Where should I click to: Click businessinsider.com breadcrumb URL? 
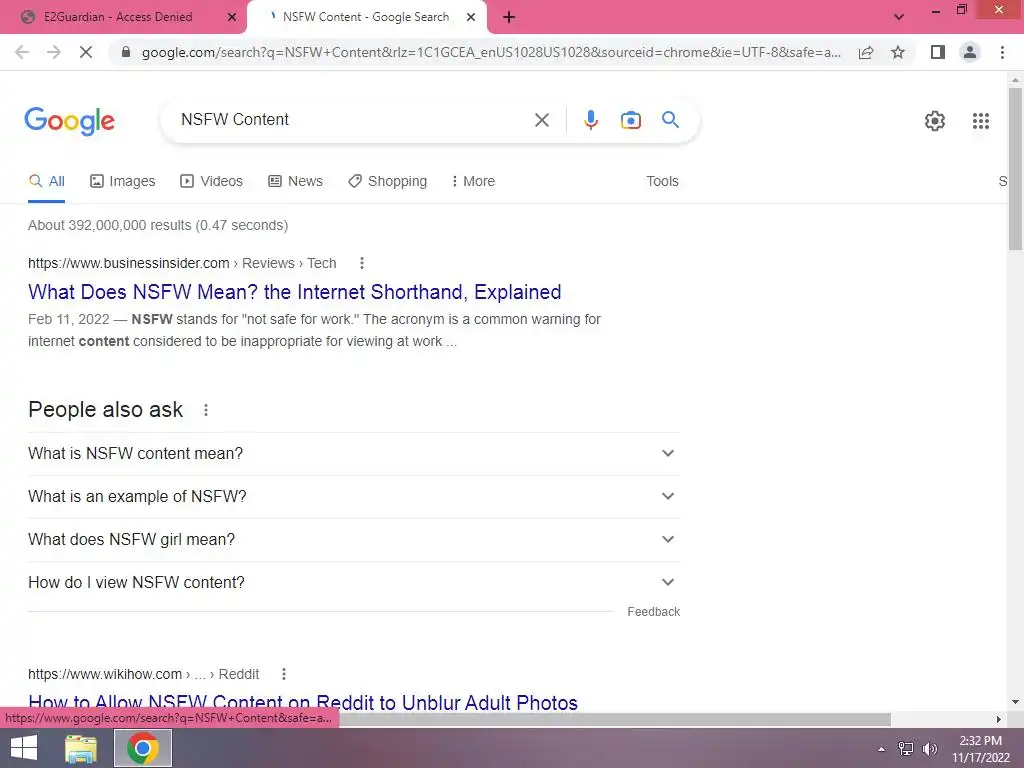(182, 263)
